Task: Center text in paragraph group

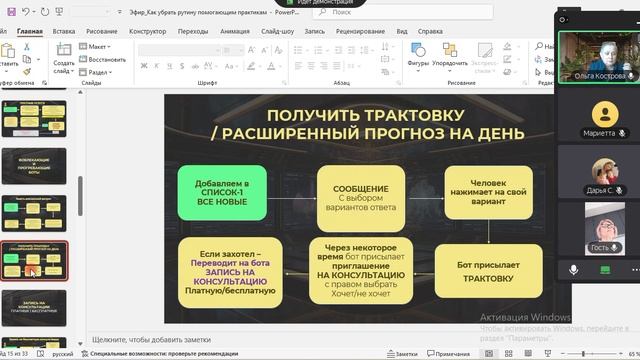Action: 311,66
